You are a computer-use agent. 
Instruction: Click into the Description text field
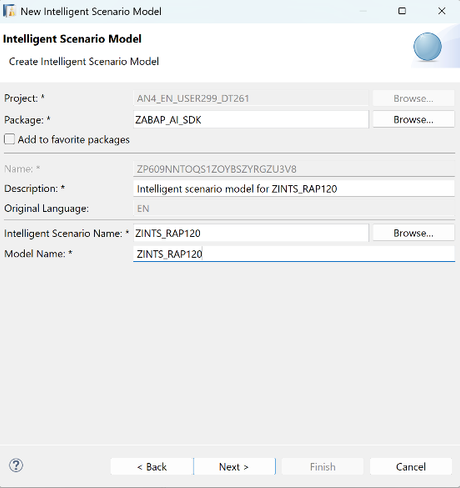coord(294,189)
